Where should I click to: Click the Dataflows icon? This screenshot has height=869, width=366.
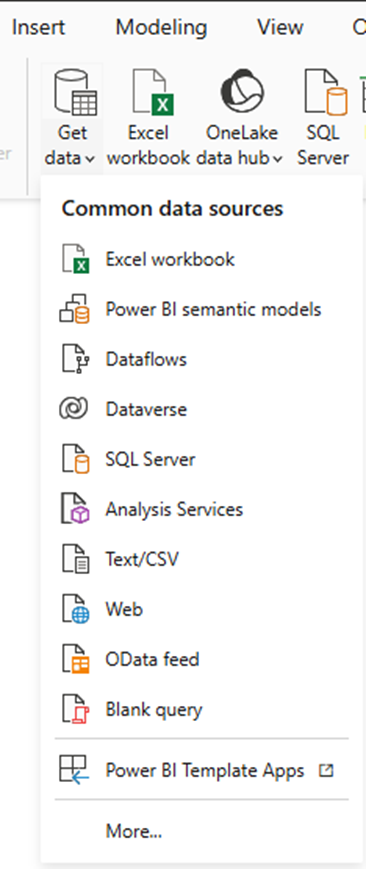(75, 359)
